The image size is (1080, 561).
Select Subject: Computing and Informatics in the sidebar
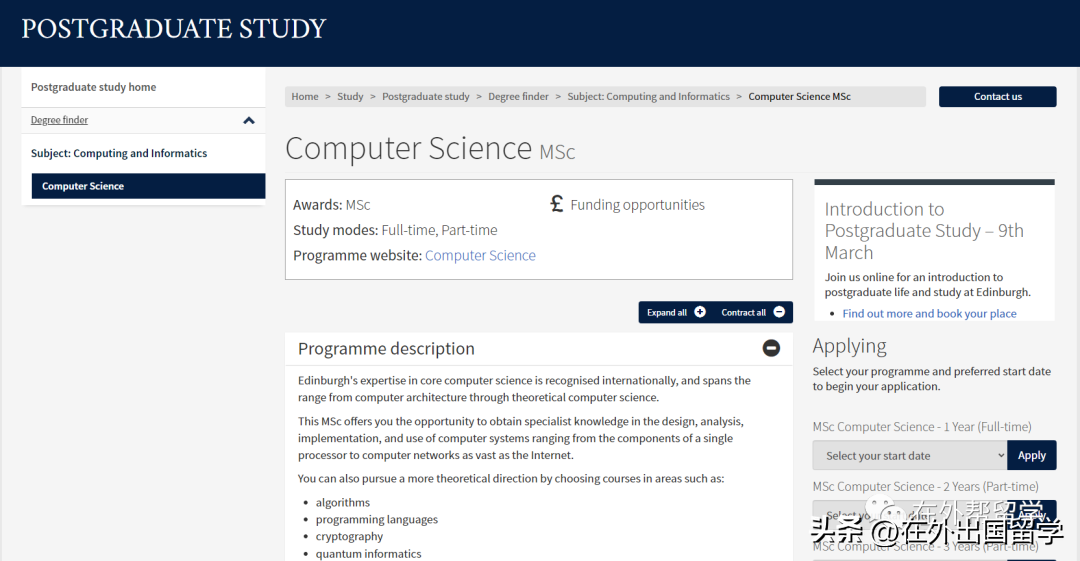119,153
